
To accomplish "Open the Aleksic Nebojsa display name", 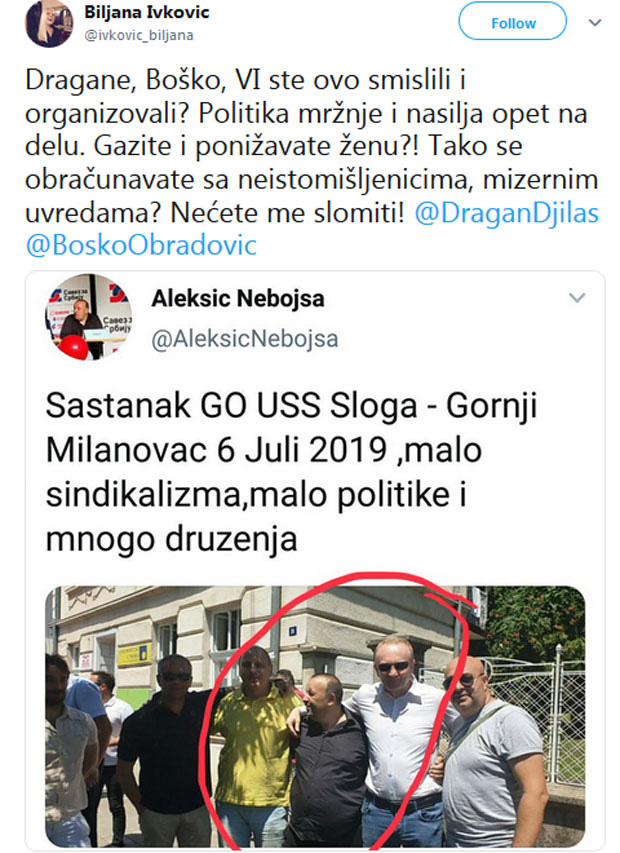I will [x=238, y=298].
